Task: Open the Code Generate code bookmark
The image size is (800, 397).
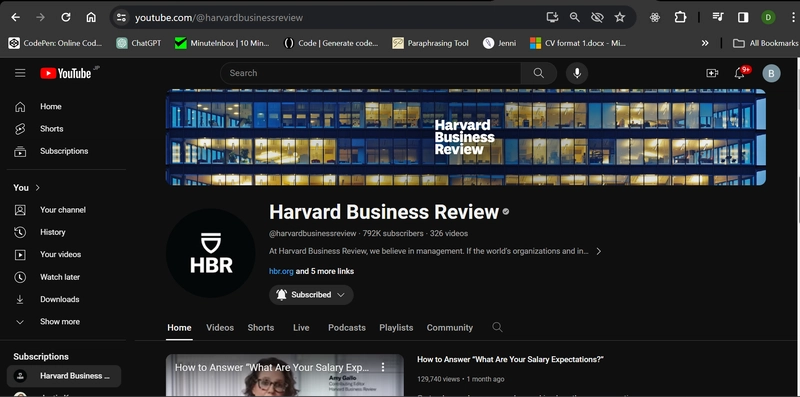Action: [x=331, y=43]
